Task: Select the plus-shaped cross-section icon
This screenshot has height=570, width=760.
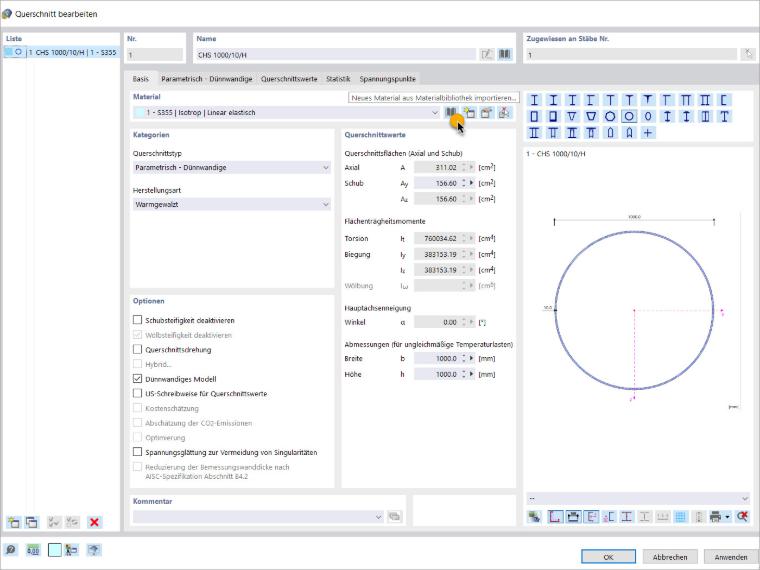Action: pyautogui.click(x=648, y=133)
